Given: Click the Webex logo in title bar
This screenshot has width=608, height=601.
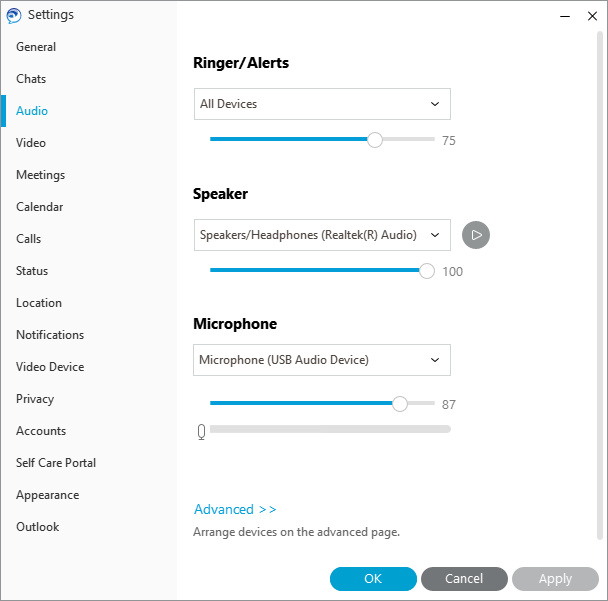Looking at the screenshot, I should coord(13,15).
